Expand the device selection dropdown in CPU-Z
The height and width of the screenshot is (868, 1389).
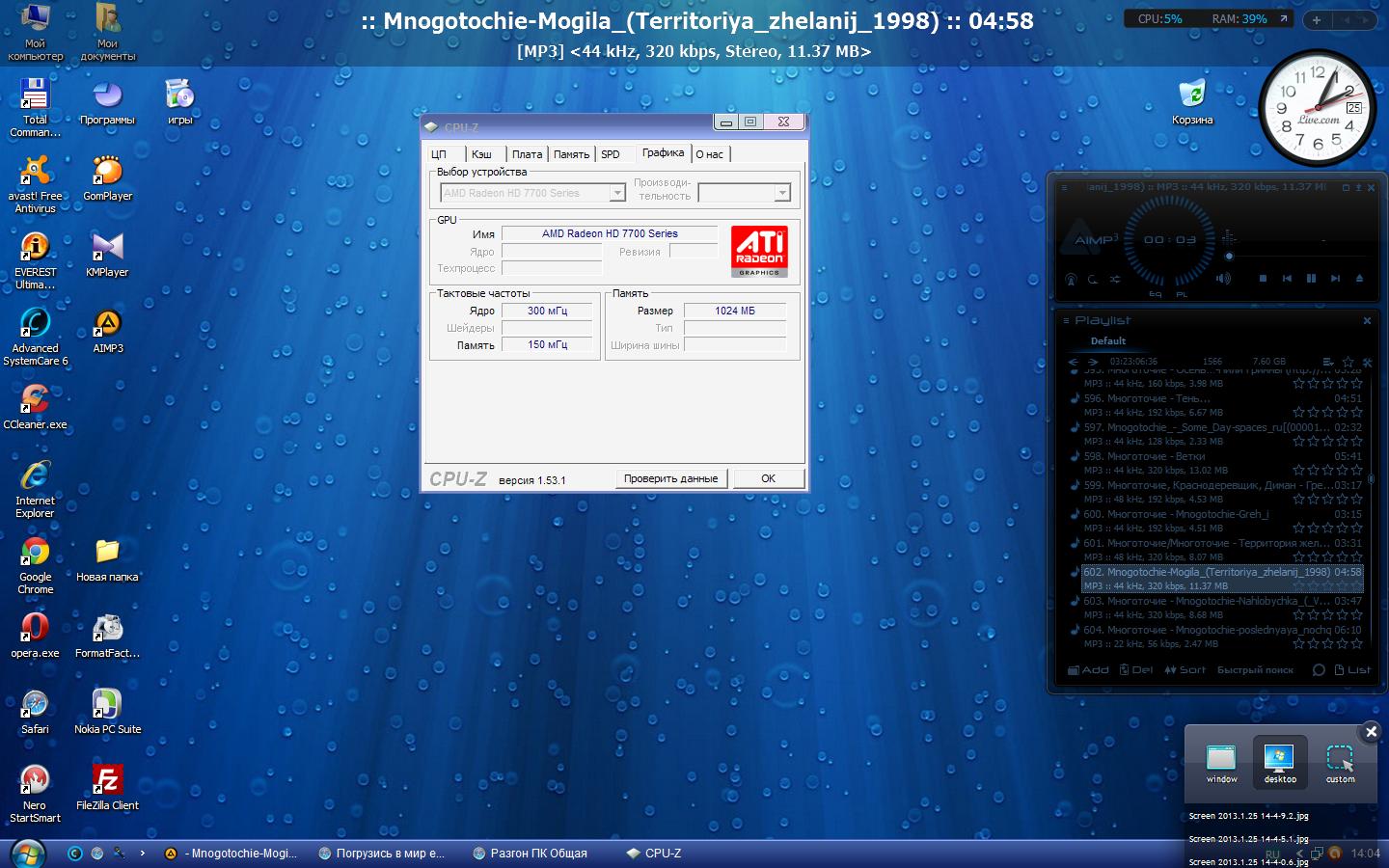(x=617, y=193)
